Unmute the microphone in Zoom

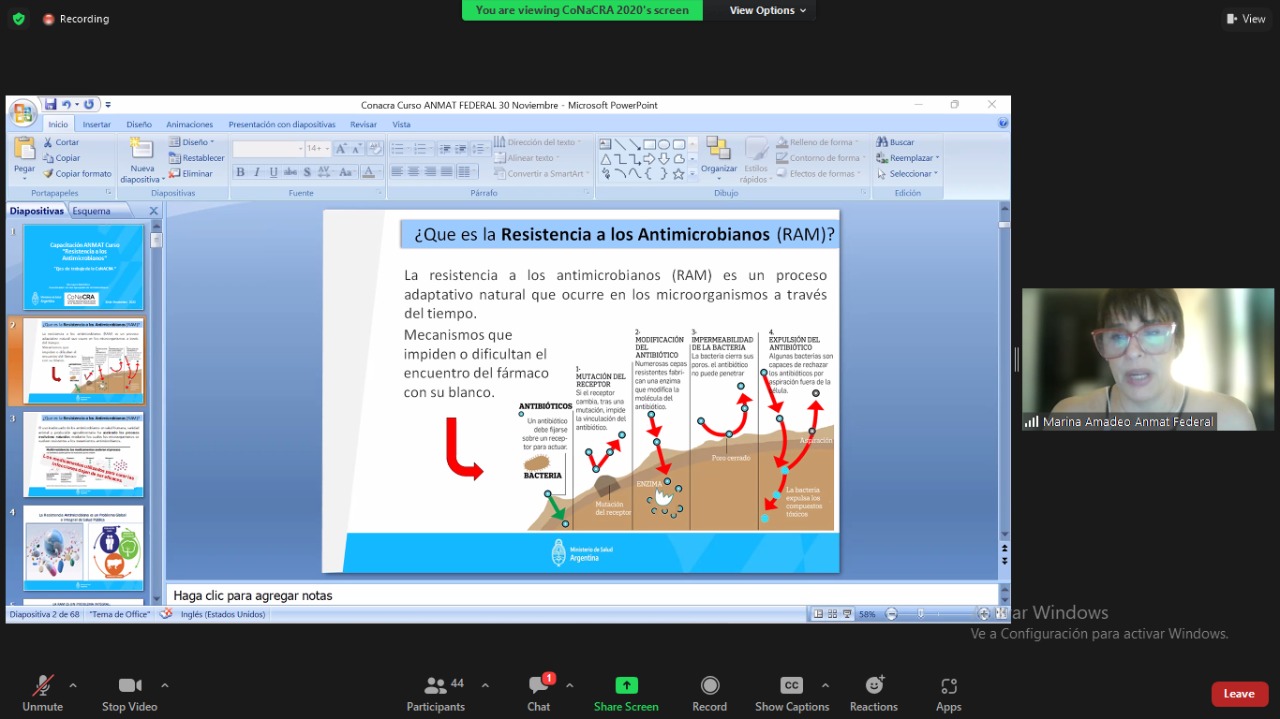click(x=41, y=690)
